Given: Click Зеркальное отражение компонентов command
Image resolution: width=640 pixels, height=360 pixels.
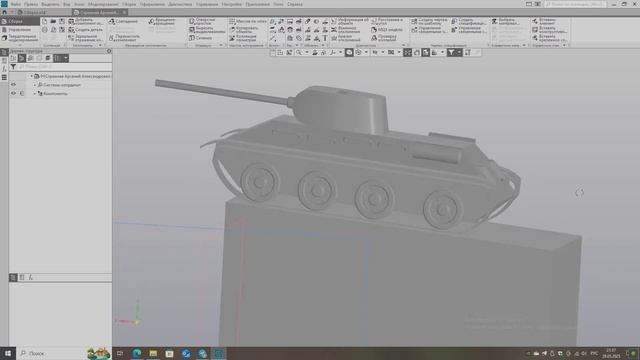Looking at the screenshot, I should [85, 38].
